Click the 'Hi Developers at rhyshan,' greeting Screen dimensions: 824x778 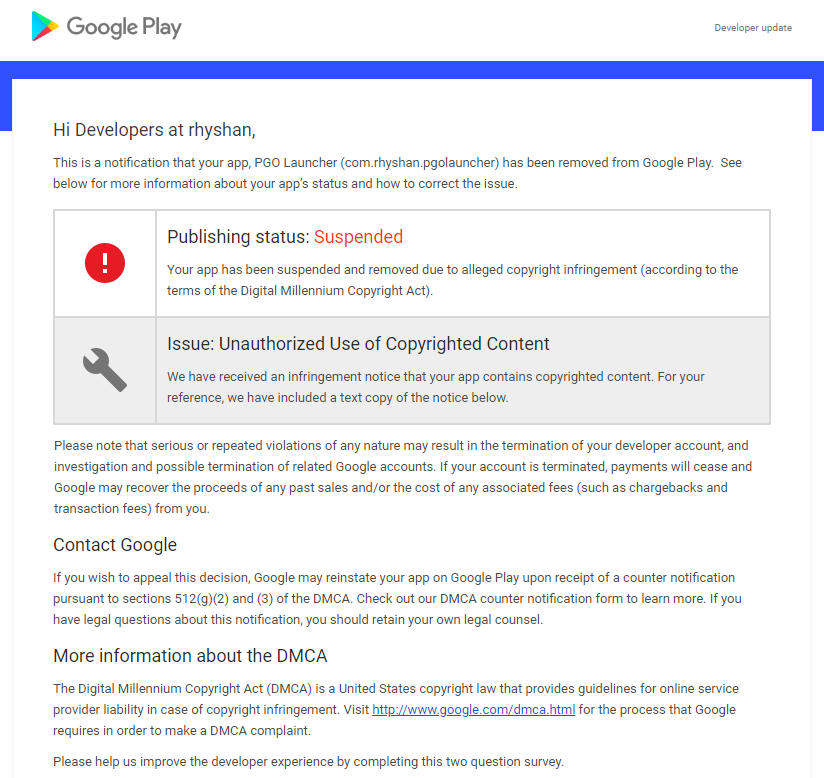154,130
